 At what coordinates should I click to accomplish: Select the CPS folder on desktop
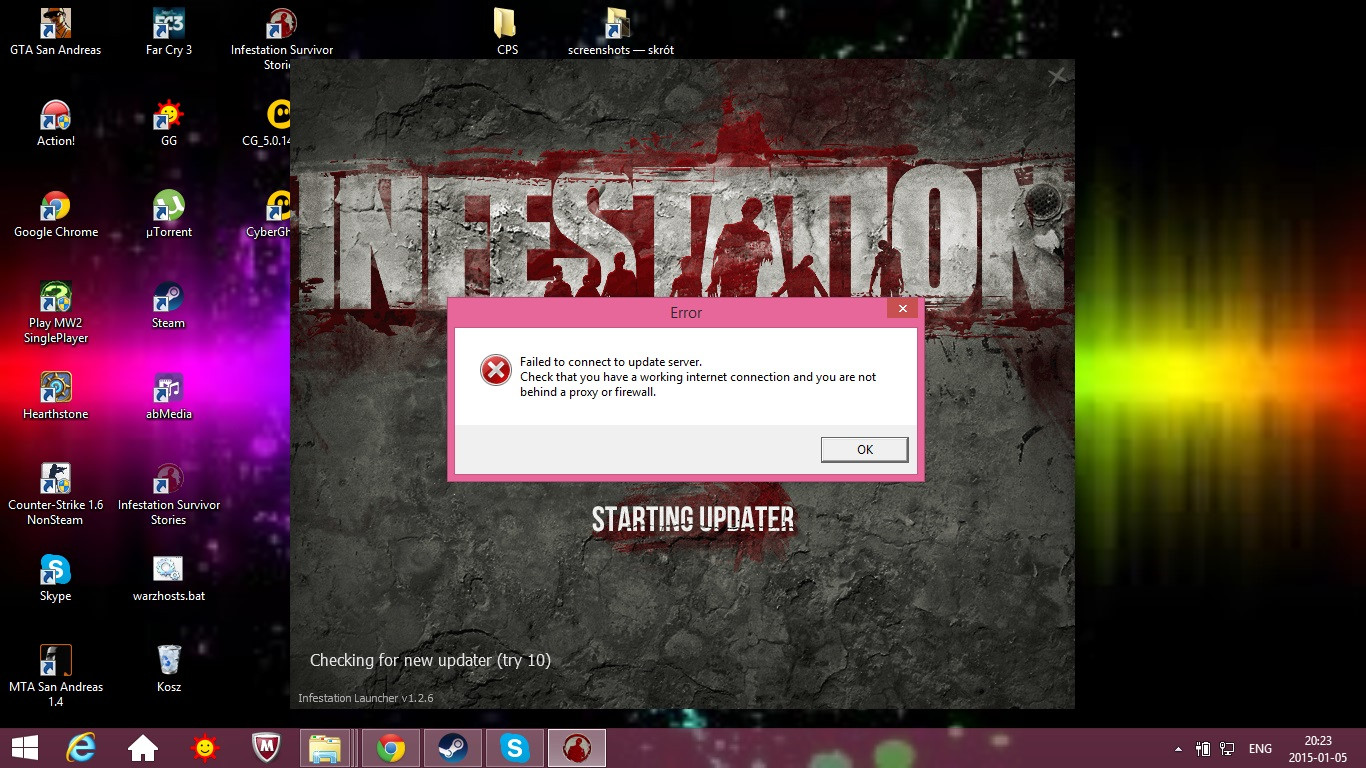507,32
